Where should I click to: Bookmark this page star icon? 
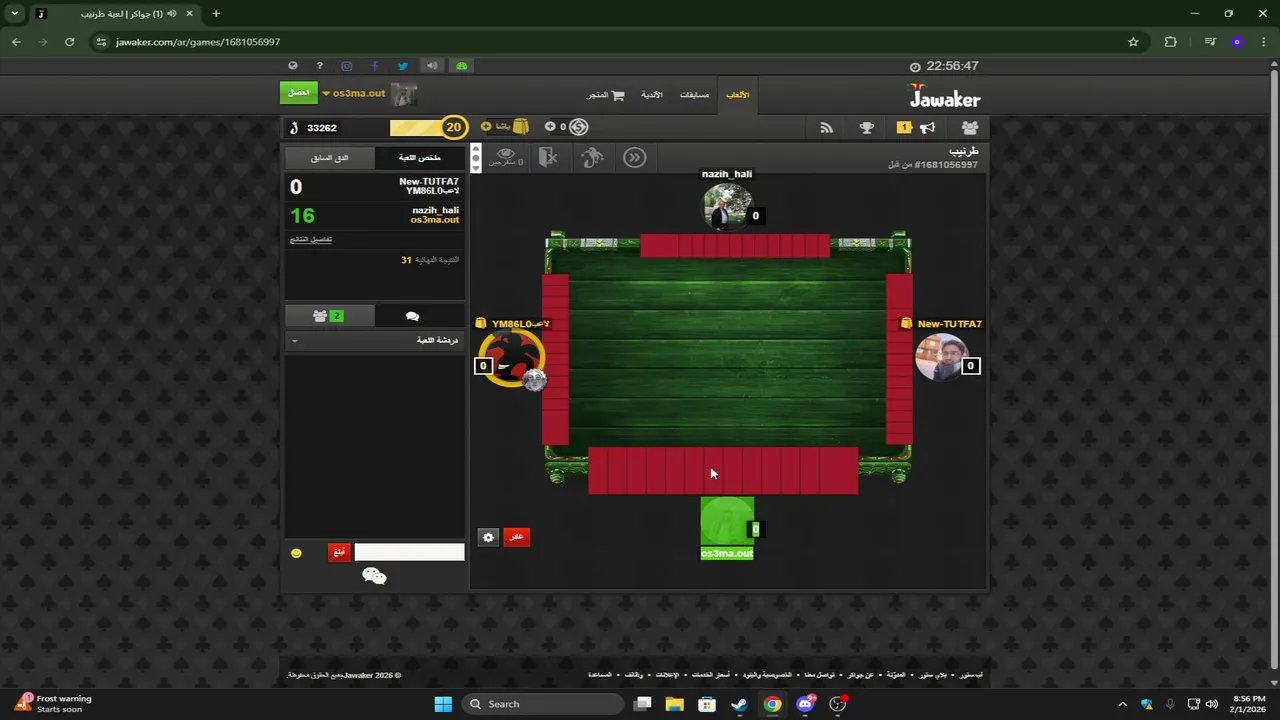[x=1133, y=42]
